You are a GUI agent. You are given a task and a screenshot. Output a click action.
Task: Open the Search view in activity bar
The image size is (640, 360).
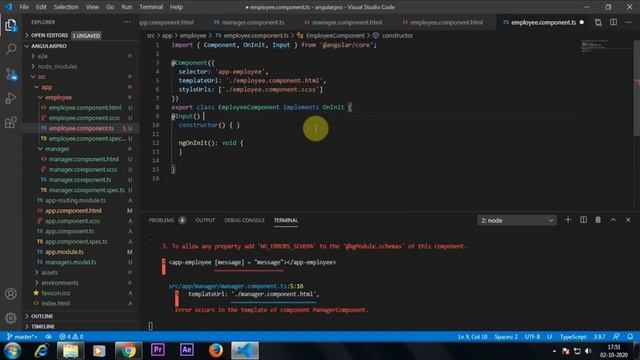(x=11, y=49)
